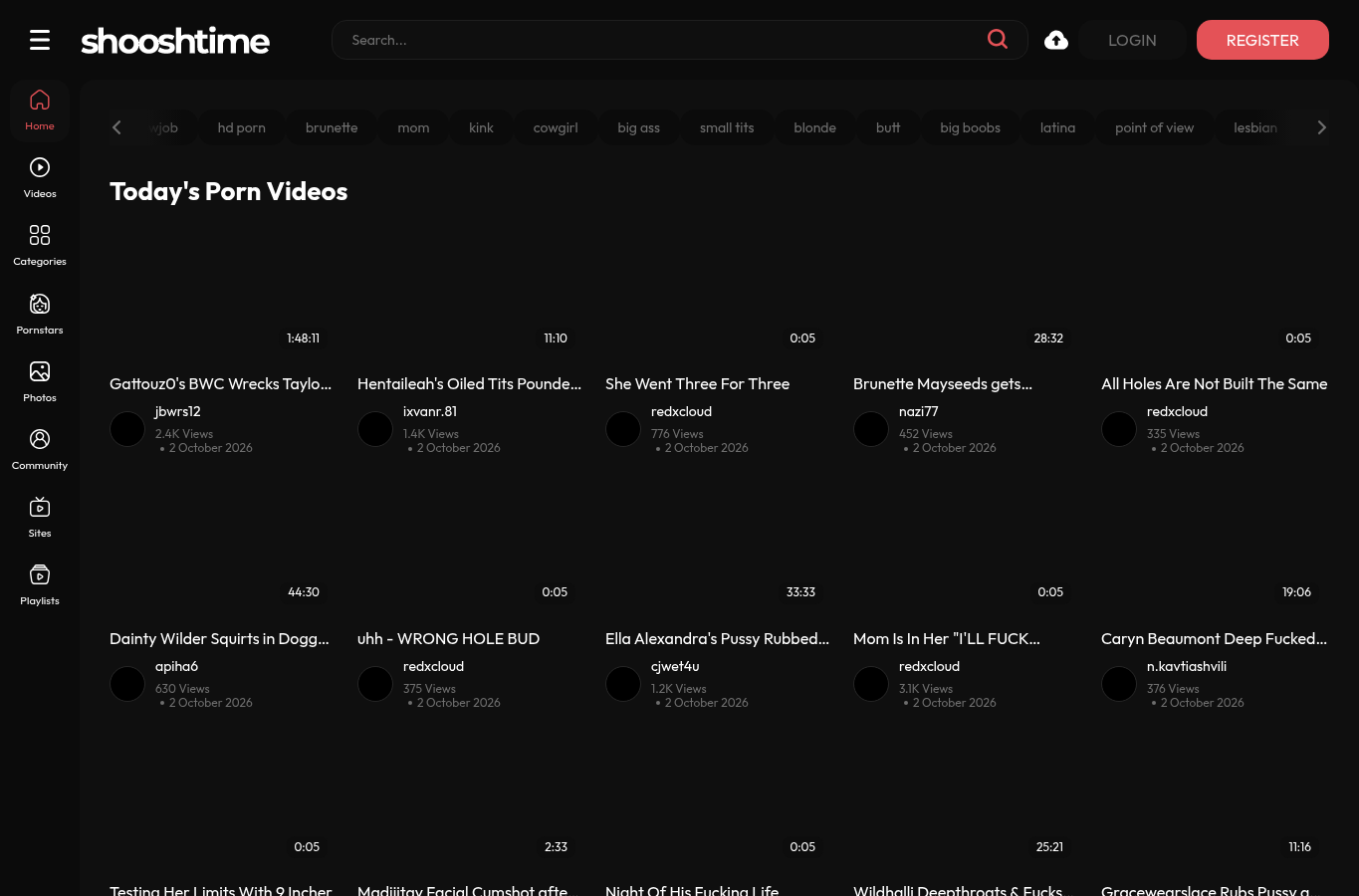Click the red search magnifier icon

998,39
